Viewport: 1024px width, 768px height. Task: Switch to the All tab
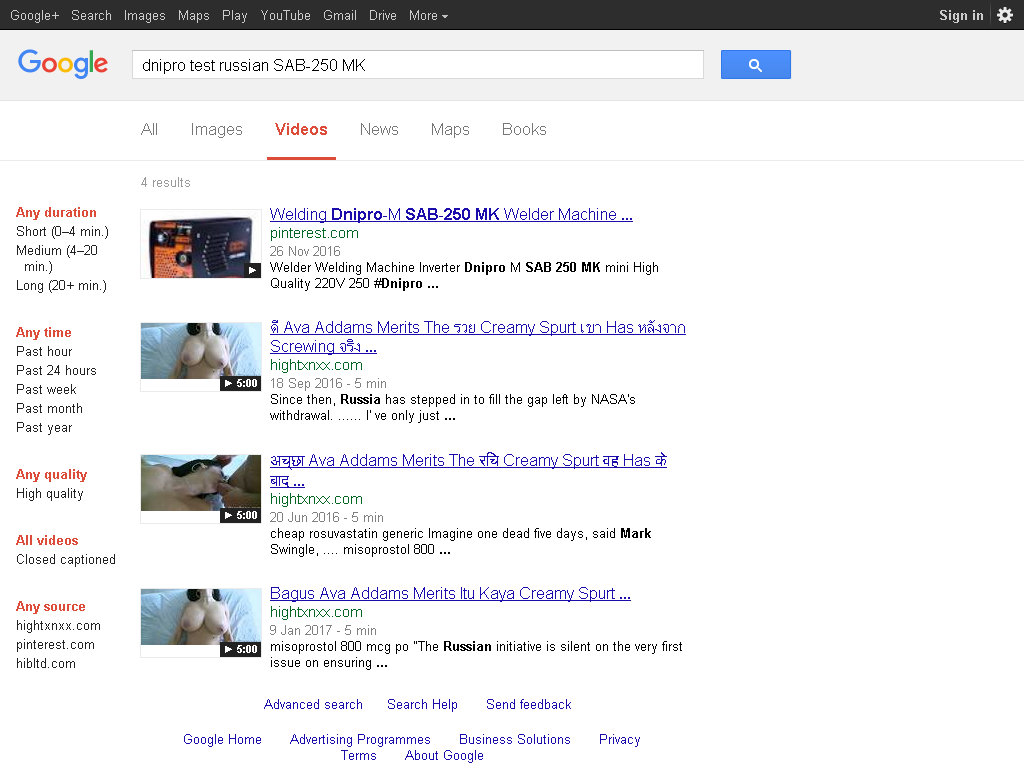[x=150, y=129]
